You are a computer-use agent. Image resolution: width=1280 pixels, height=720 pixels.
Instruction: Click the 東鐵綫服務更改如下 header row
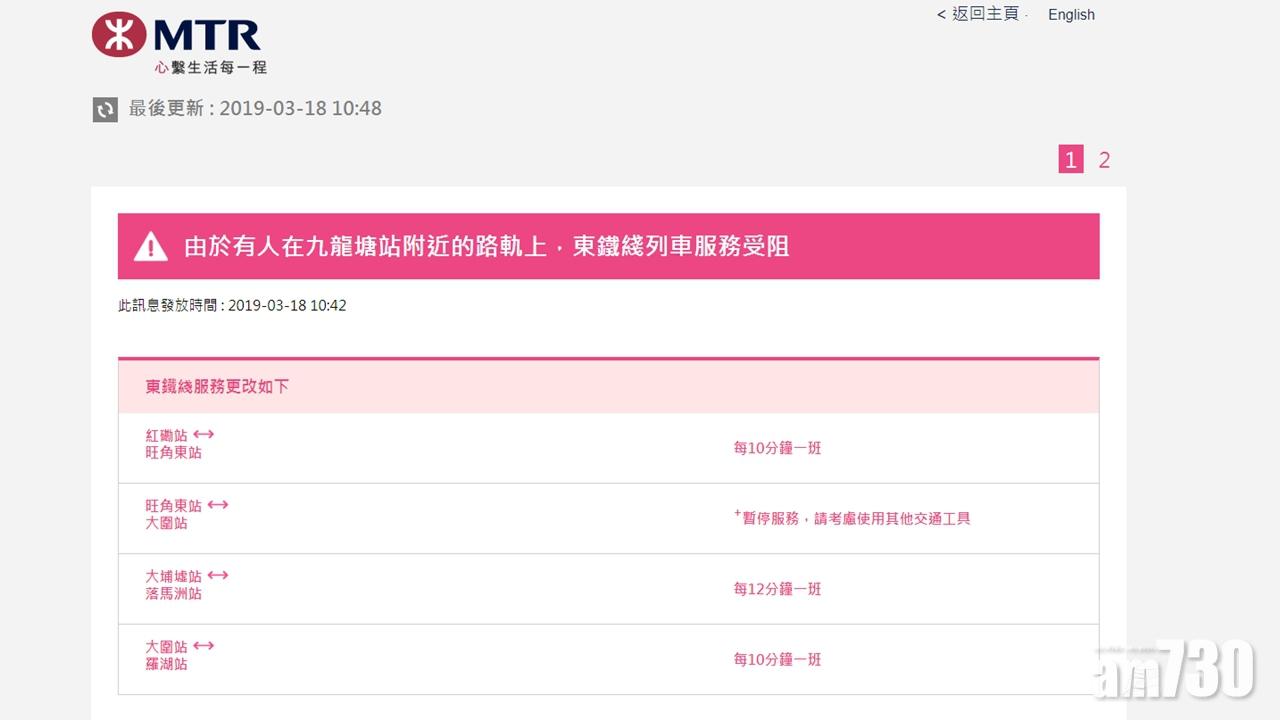218,386
